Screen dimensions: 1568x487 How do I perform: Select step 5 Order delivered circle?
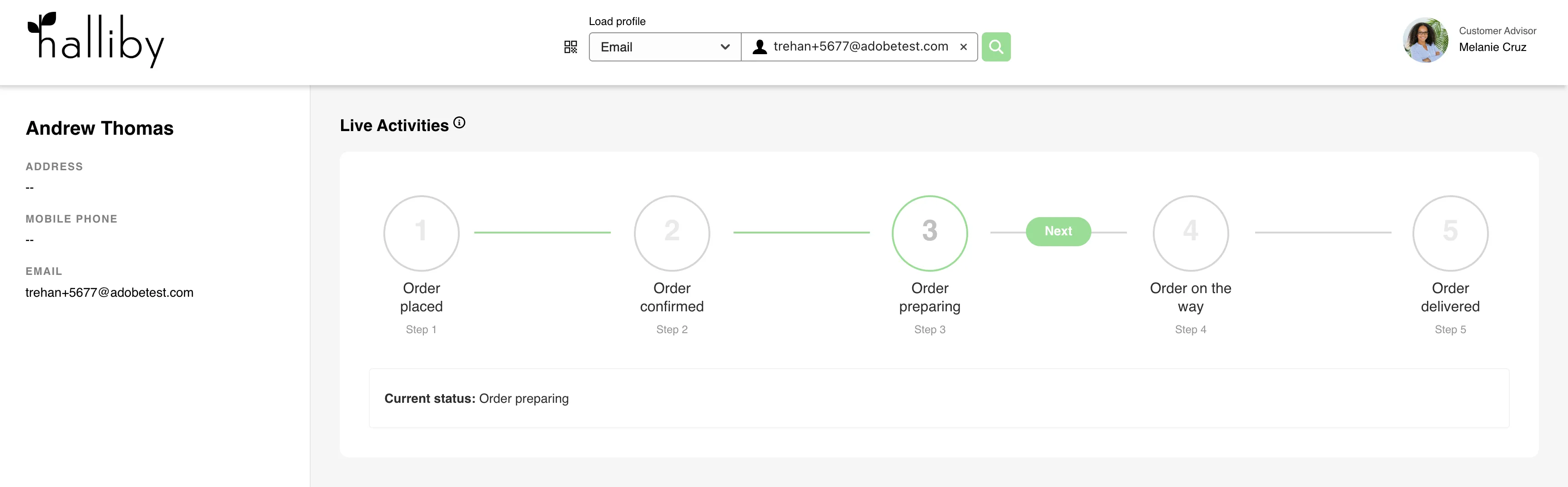point(1450,233)
